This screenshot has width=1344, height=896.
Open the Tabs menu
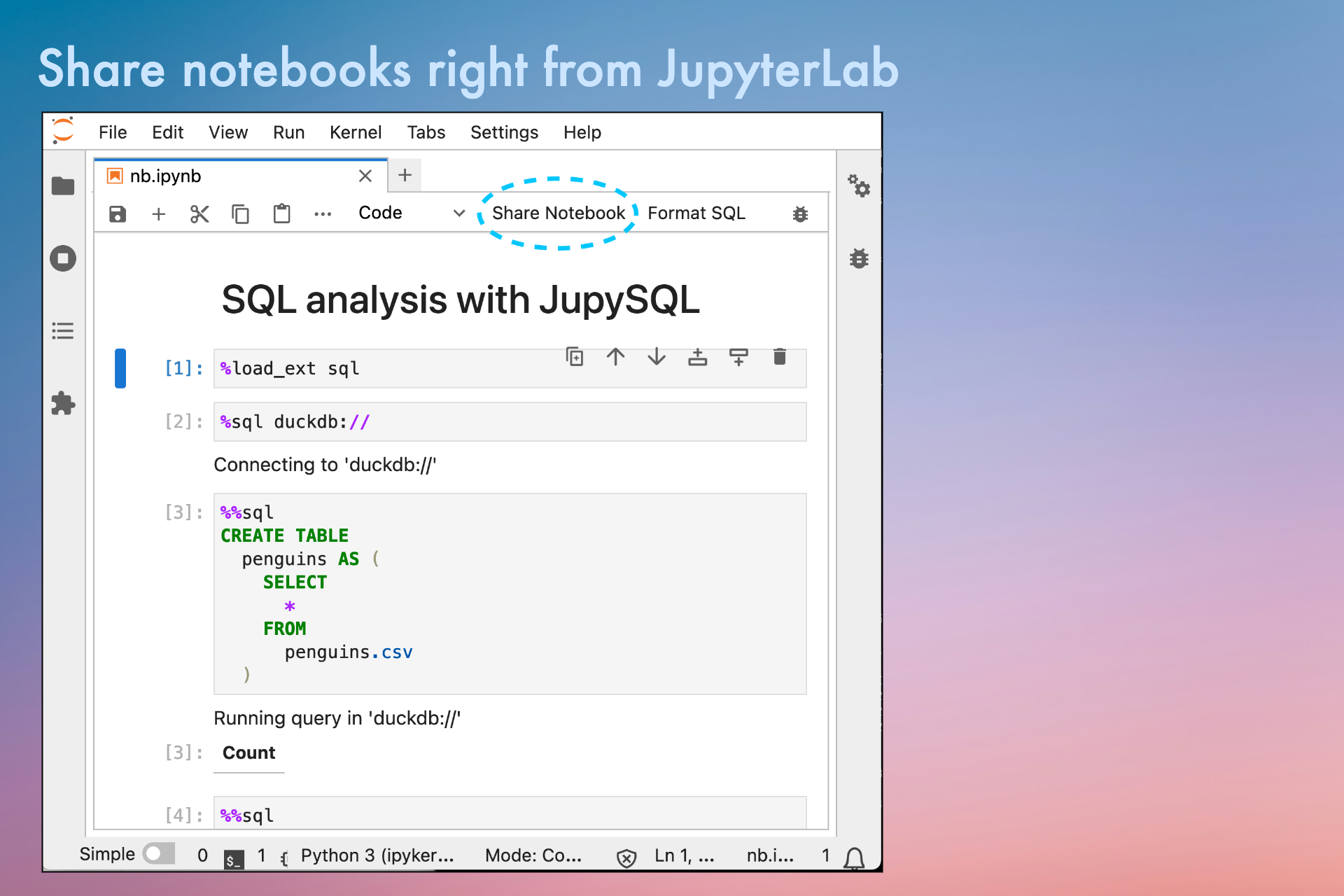(426, 132)
